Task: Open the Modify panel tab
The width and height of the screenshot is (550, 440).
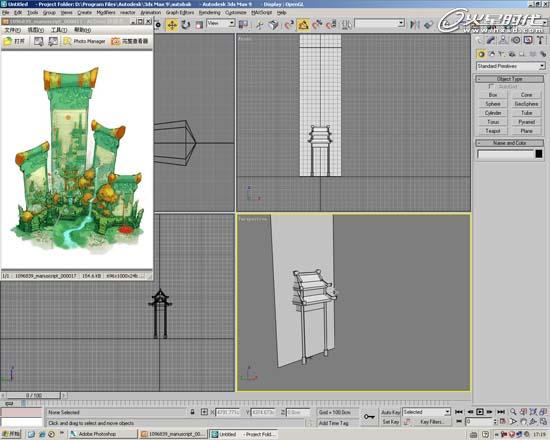Action: click(491, 41)
